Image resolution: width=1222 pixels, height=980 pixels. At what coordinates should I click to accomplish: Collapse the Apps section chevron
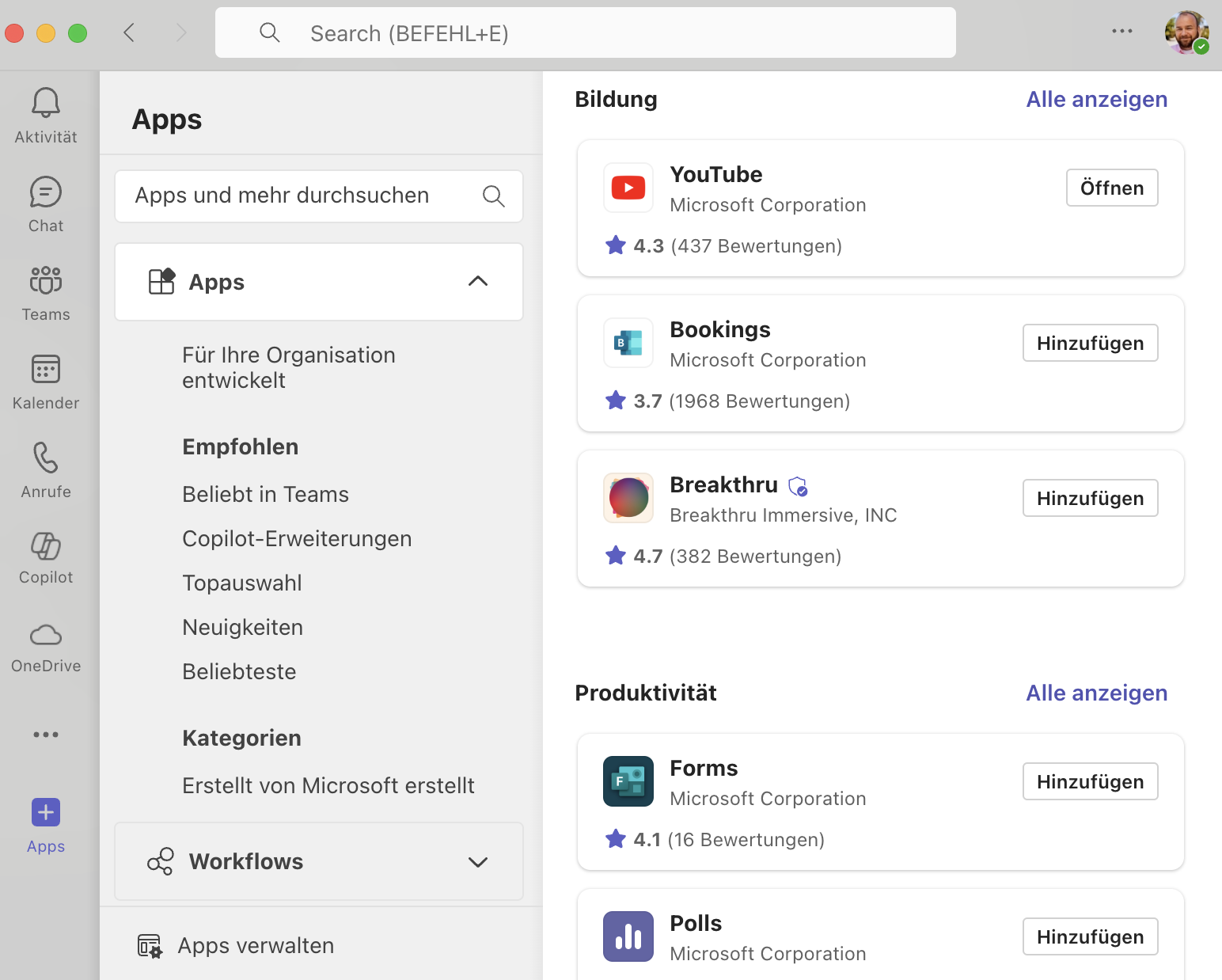point(478,282)
